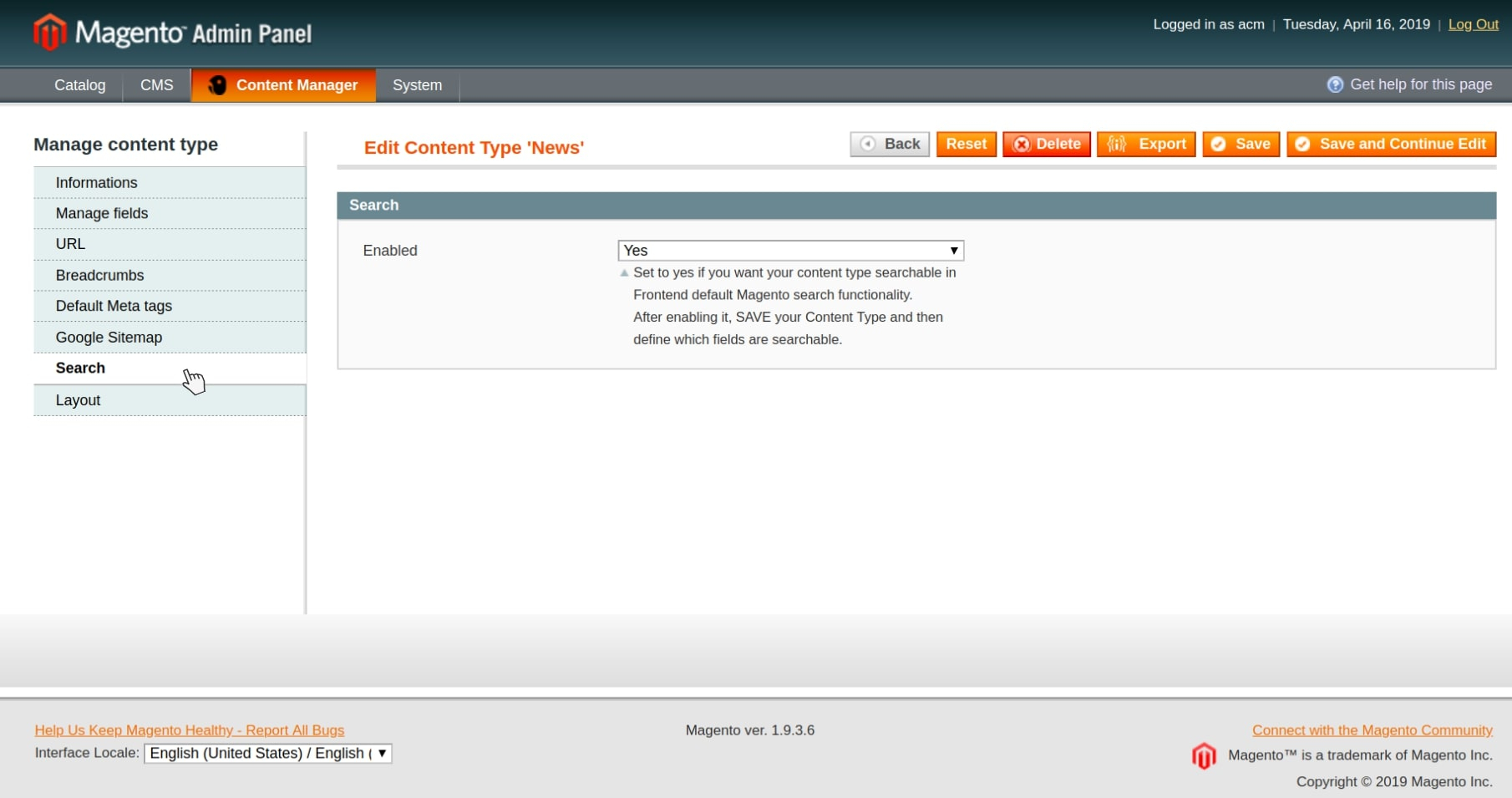Click the Magento logo icon in header

tap(49, 33)
